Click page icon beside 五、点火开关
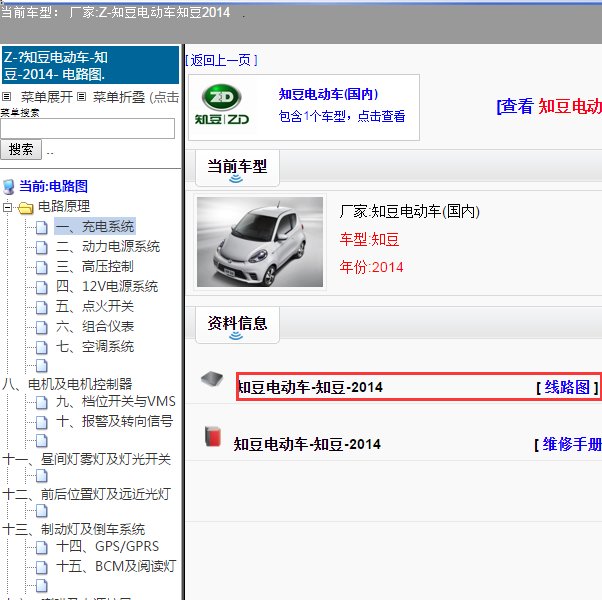 (41, 307)
